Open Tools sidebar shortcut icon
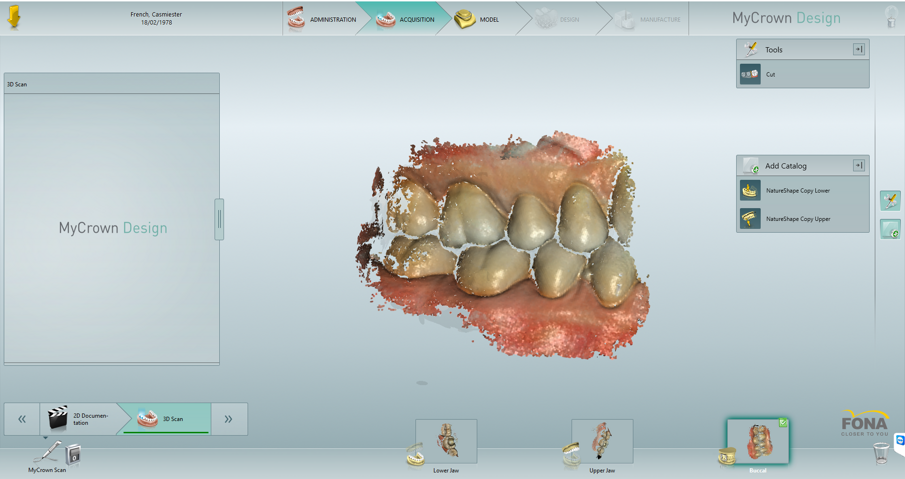This screenshot has width=905, height=479. pyautogui.click(x=889, y=201)
